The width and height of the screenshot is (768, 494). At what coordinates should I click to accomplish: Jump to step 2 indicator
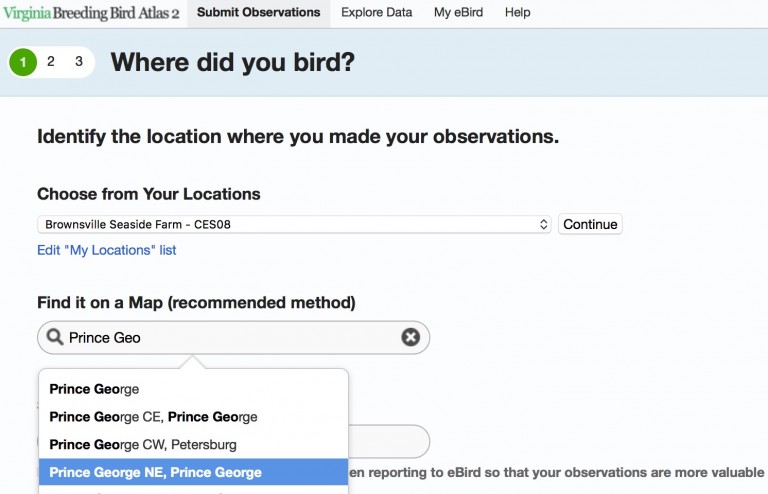(x=51, y=62)
